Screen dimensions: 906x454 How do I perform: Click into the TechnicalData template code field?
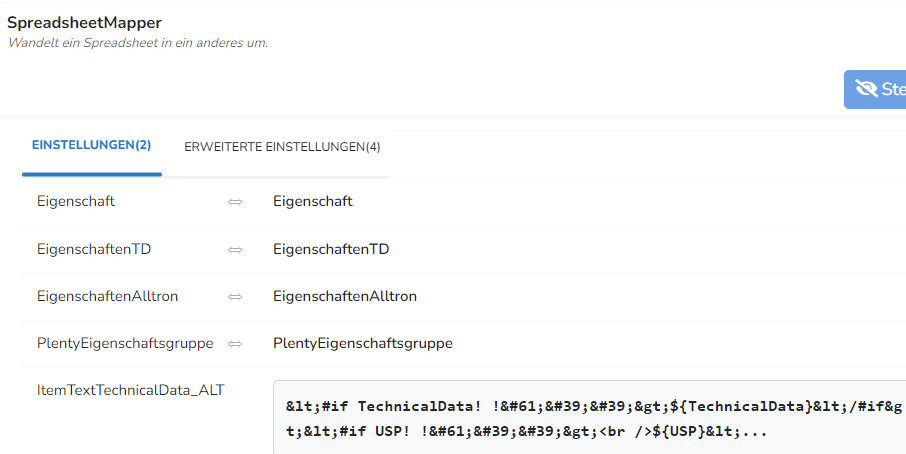pos(589,418)
